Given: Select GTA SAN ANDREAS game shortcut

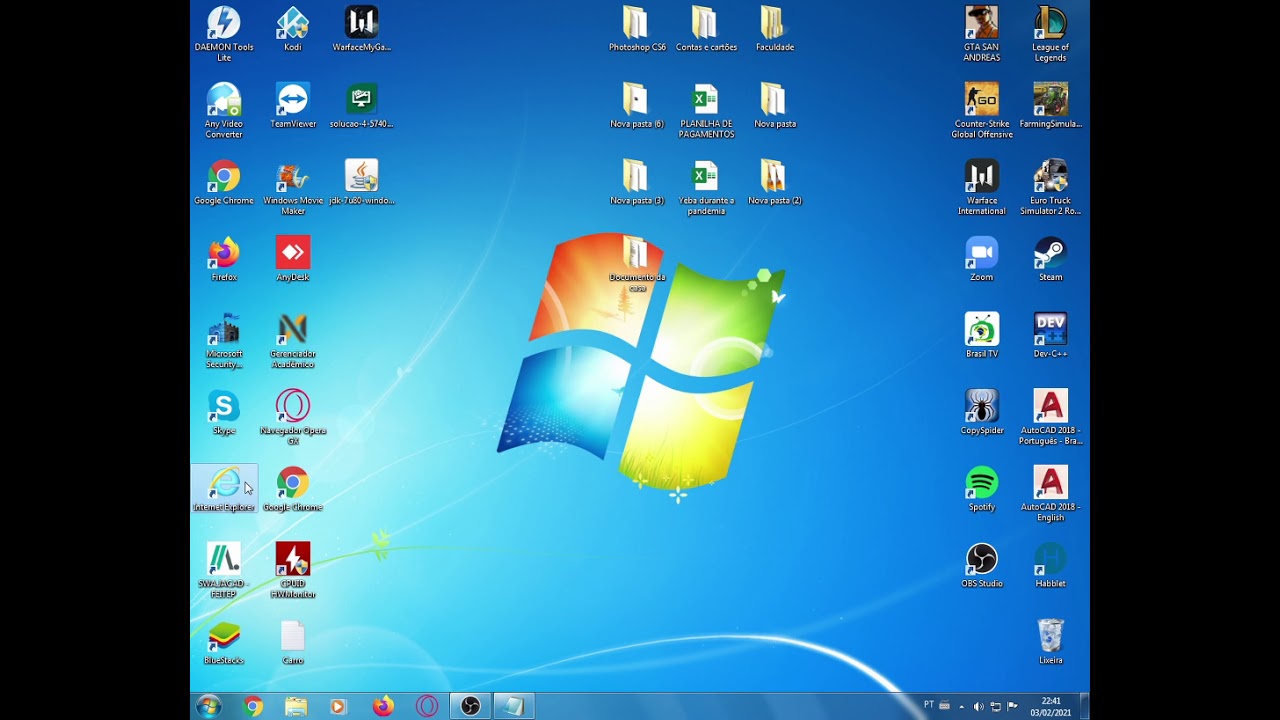Looking at the screenshot, I should 981,33.
